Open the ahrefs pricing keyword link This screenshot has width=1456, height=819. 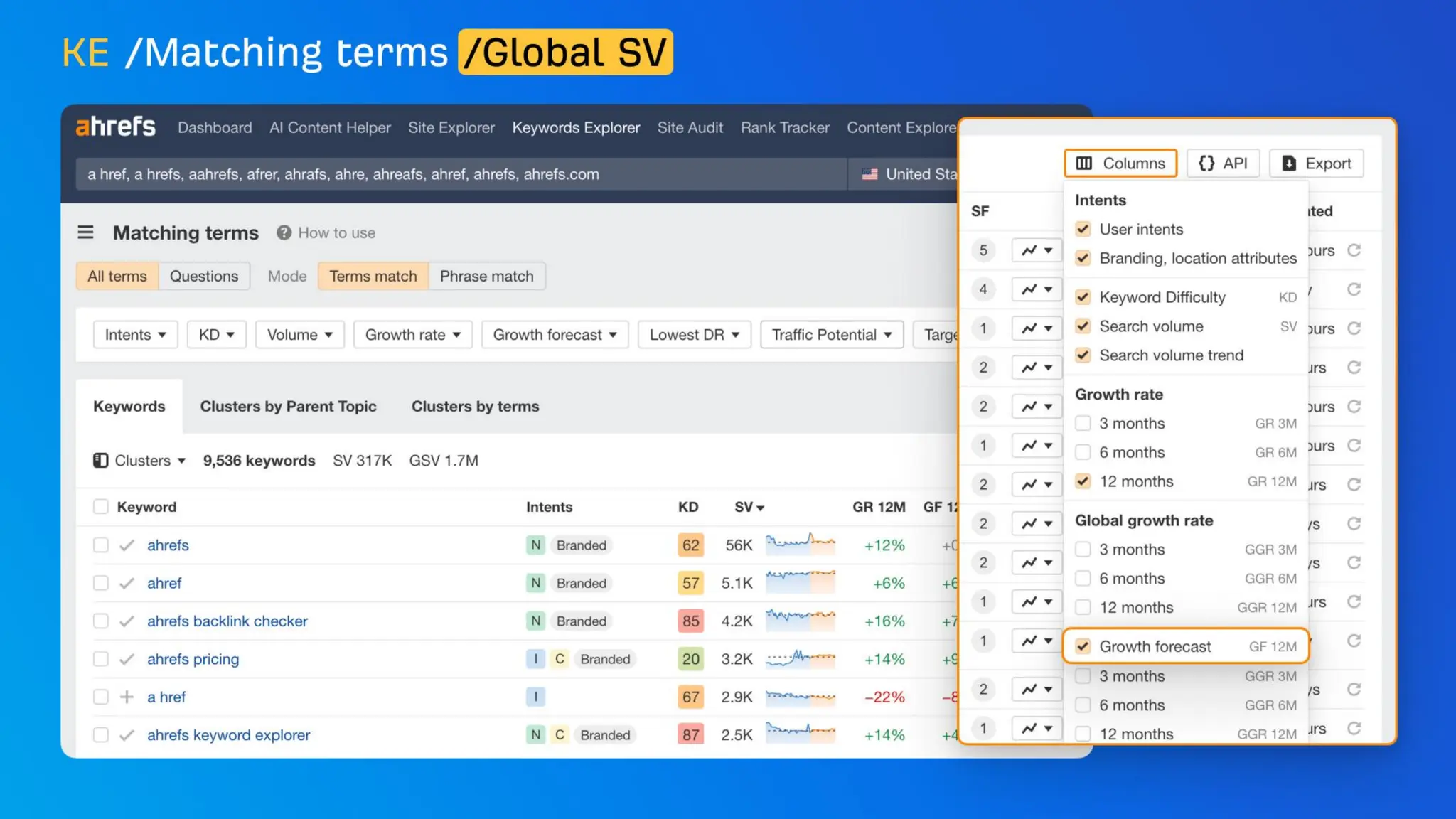tap(193, 659)
